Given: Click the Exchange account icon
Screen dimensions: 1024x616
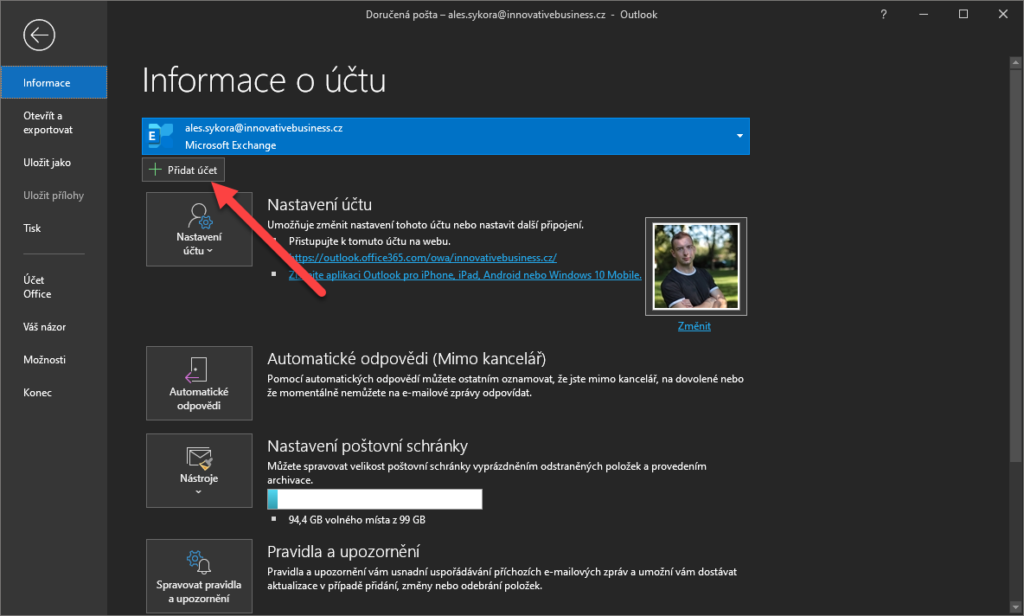Looking at the screenshot, I should tap(160, 136).
